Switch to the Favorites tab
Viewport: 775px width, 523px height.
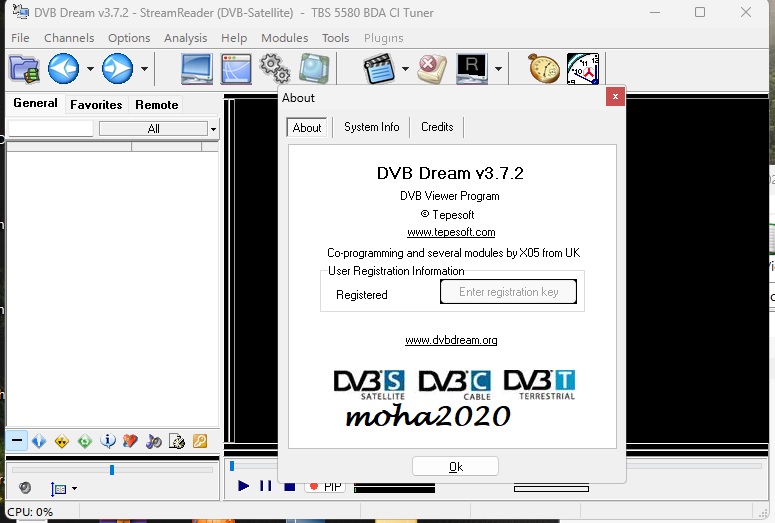[x=96, y=105]
